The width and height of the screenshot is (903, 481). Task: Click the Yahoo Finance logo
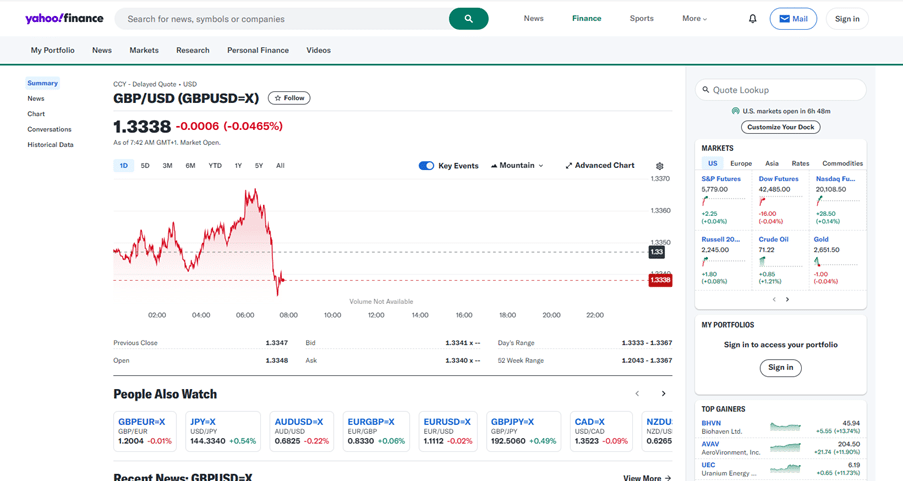(x=64, y=19)
